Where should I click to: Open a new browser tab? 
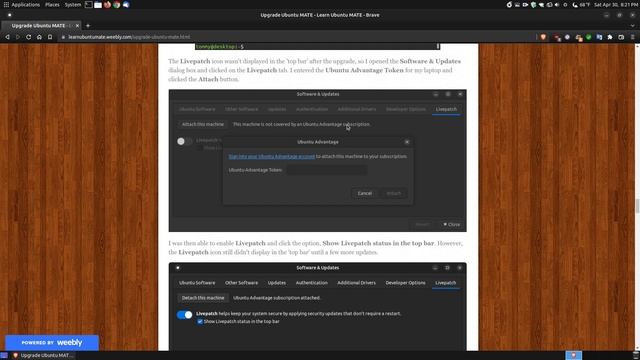[x=88, y=26]
